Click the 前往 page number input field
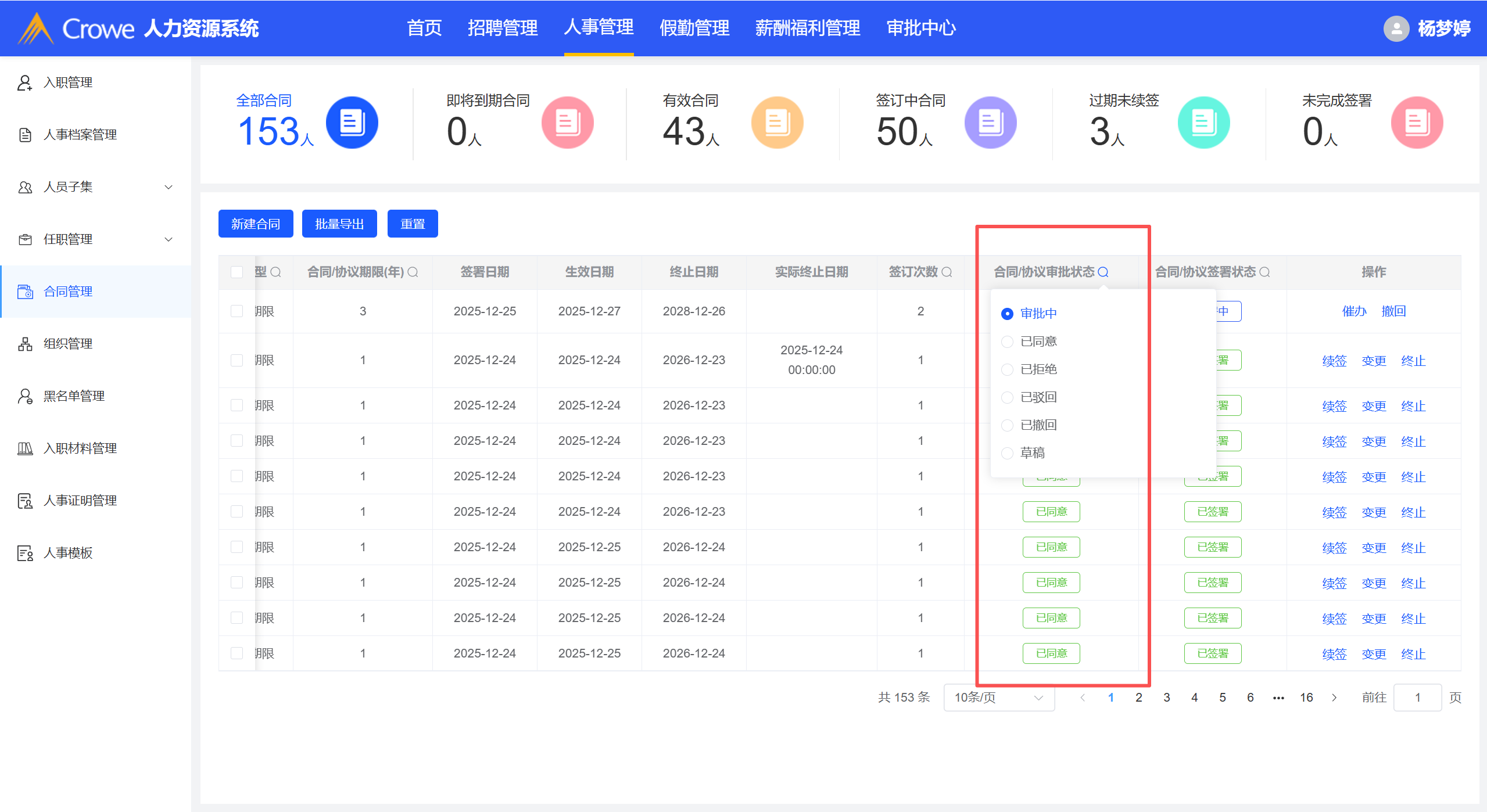1487x812 pixels. 1417,698
